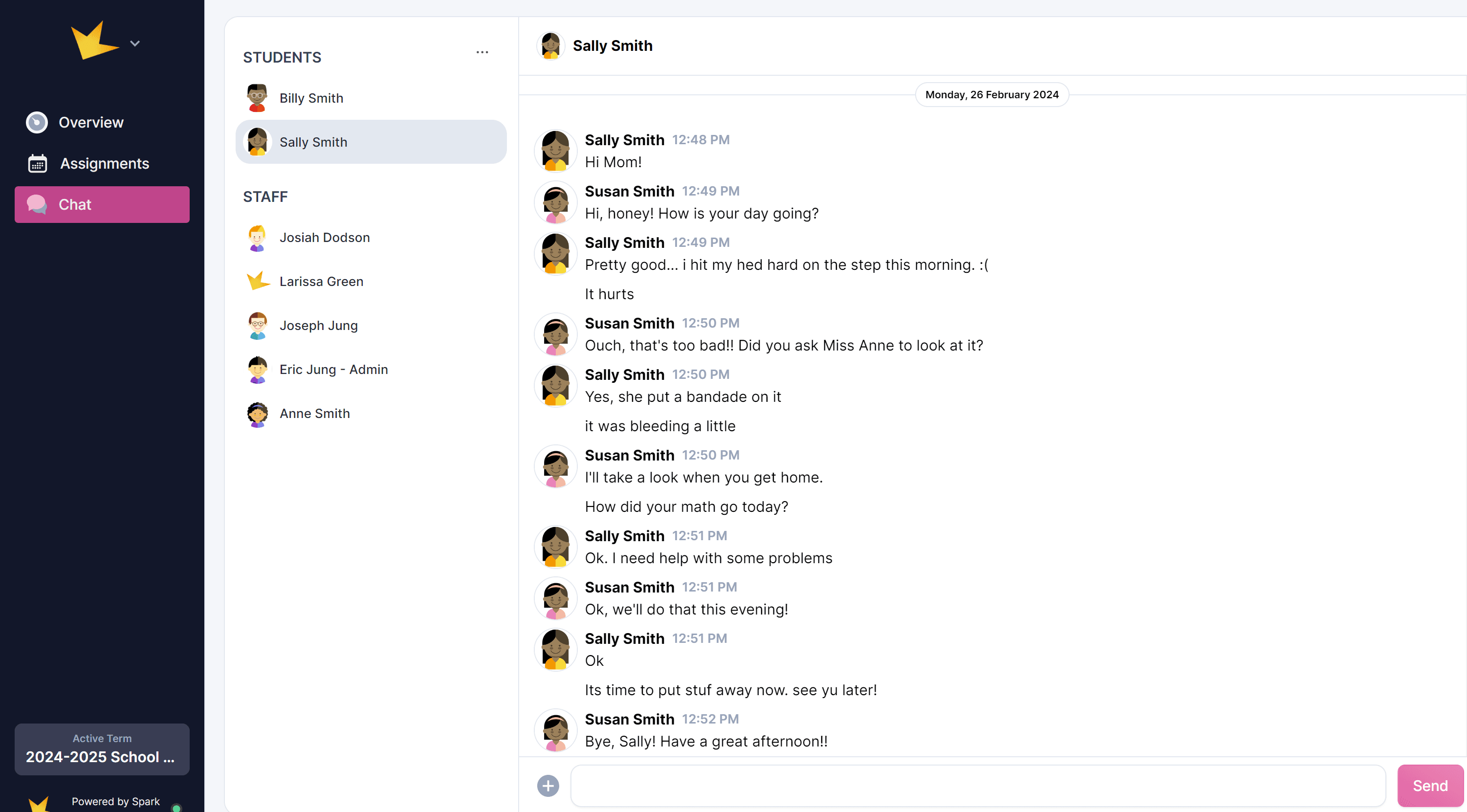1467x812 pixels.
Task: Open the Assignments calendar icon
Action: tap(38, 163)
